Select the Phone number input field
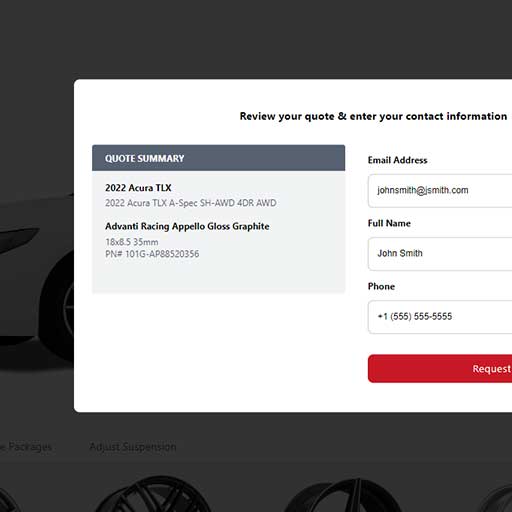The width and height of the screenshot is (512, 512). [440, 317]
